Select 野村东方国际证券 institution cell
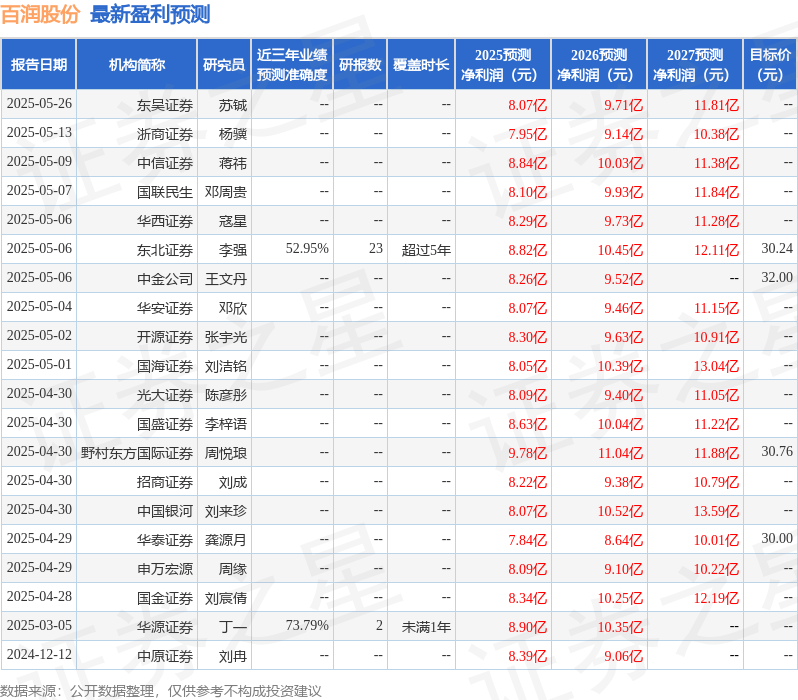 point(137,454)
